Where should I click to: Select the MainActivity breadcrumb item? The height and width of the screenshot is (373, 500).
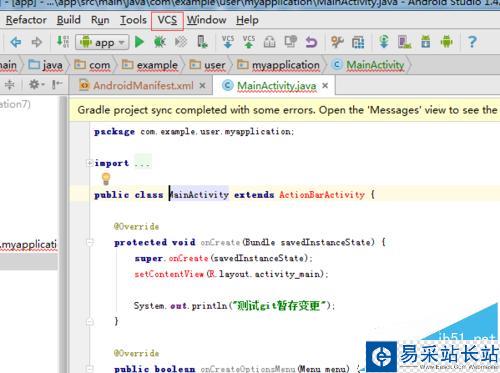coord(369,65)
